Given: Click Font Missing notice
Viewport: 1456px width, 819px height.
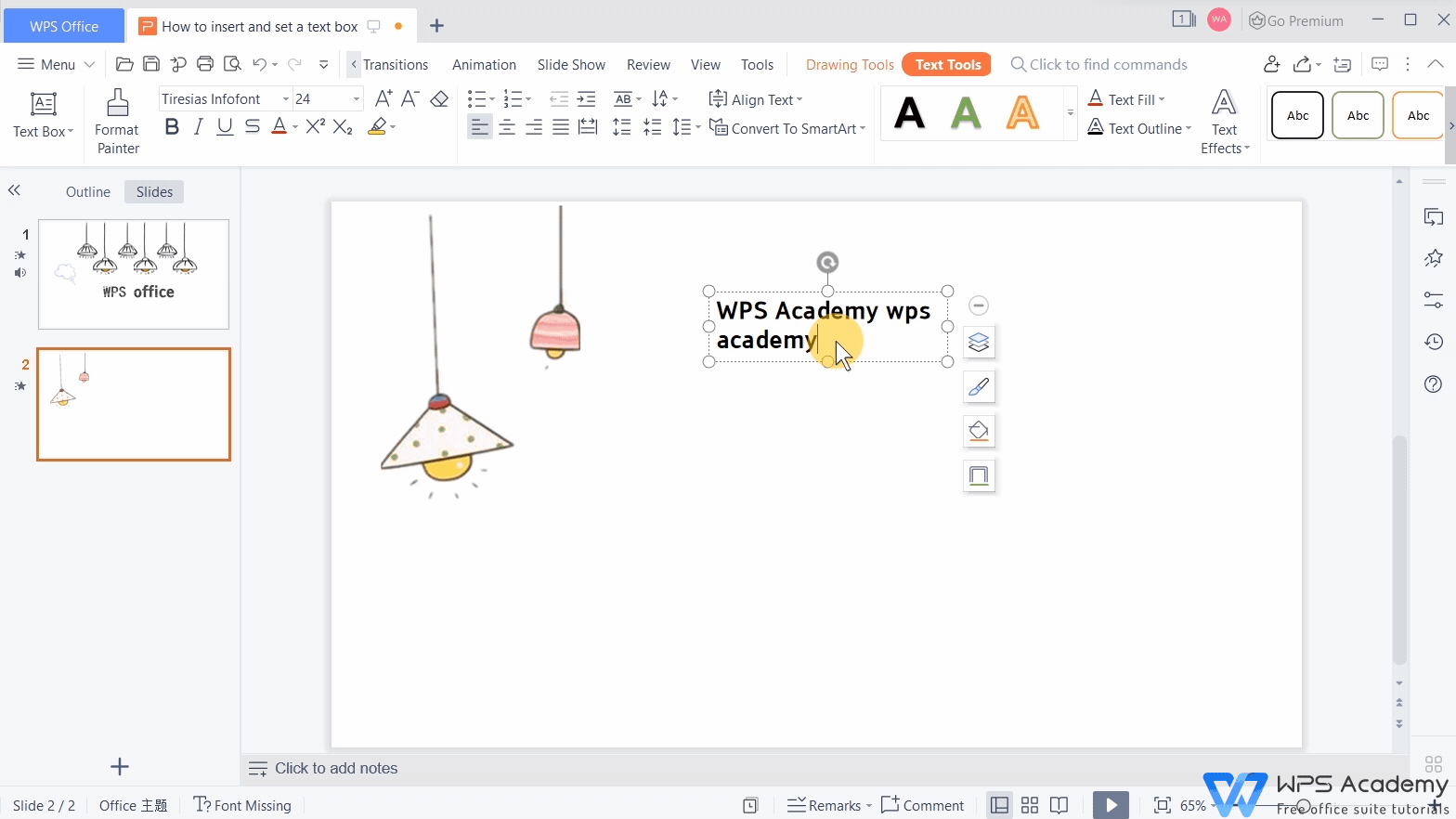Looking at the screenshot, I should (x=242, y=805).
